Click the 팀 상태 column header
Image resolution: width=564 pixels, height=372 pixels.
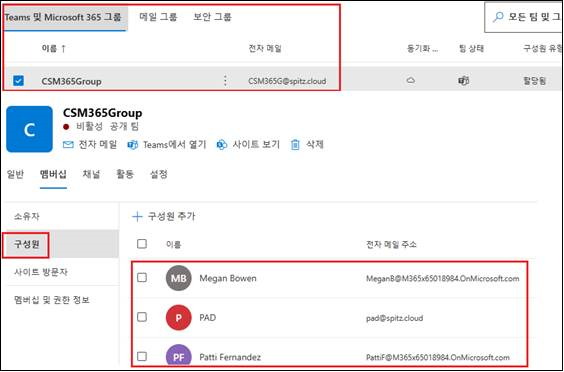pos(471,49)
